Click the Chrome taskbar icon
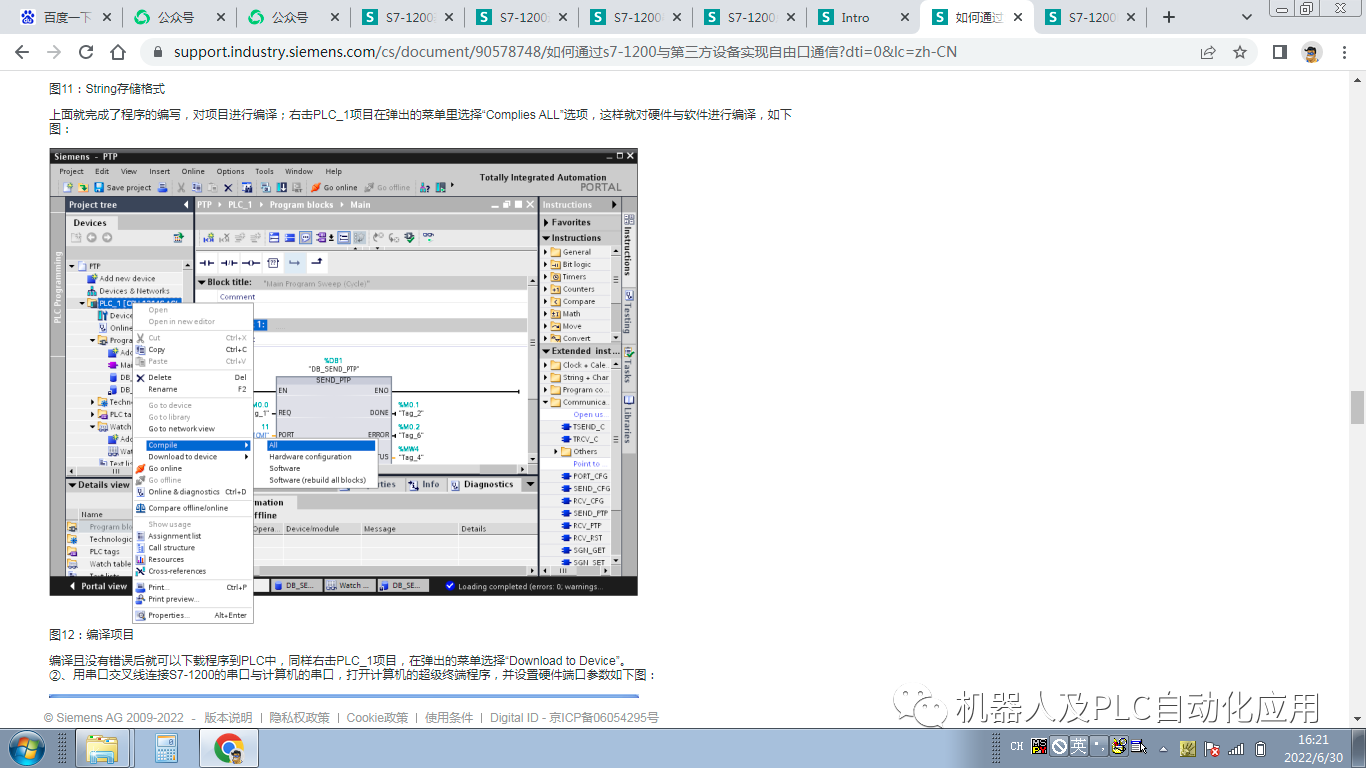 [229, 748]
